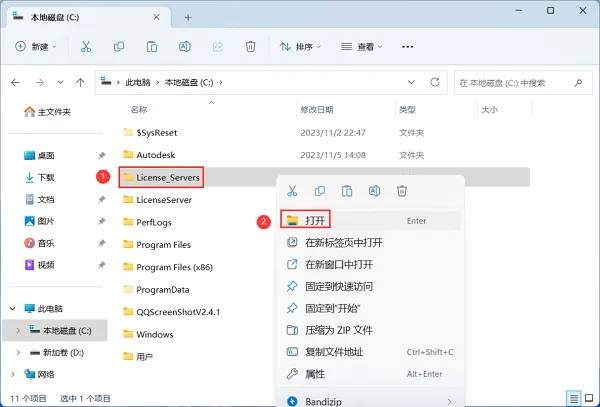Click the Cut icon in the toolbar
The width and height of the screenshot is (600, 407).
[x=86, y=47]
